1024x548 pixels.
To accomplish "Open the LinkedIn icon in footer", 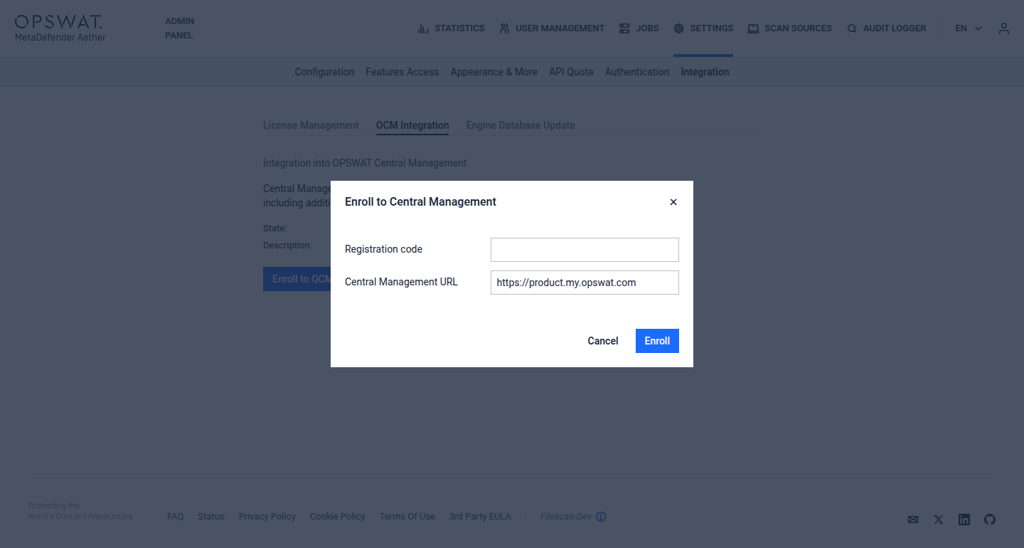I will (964, 519).
